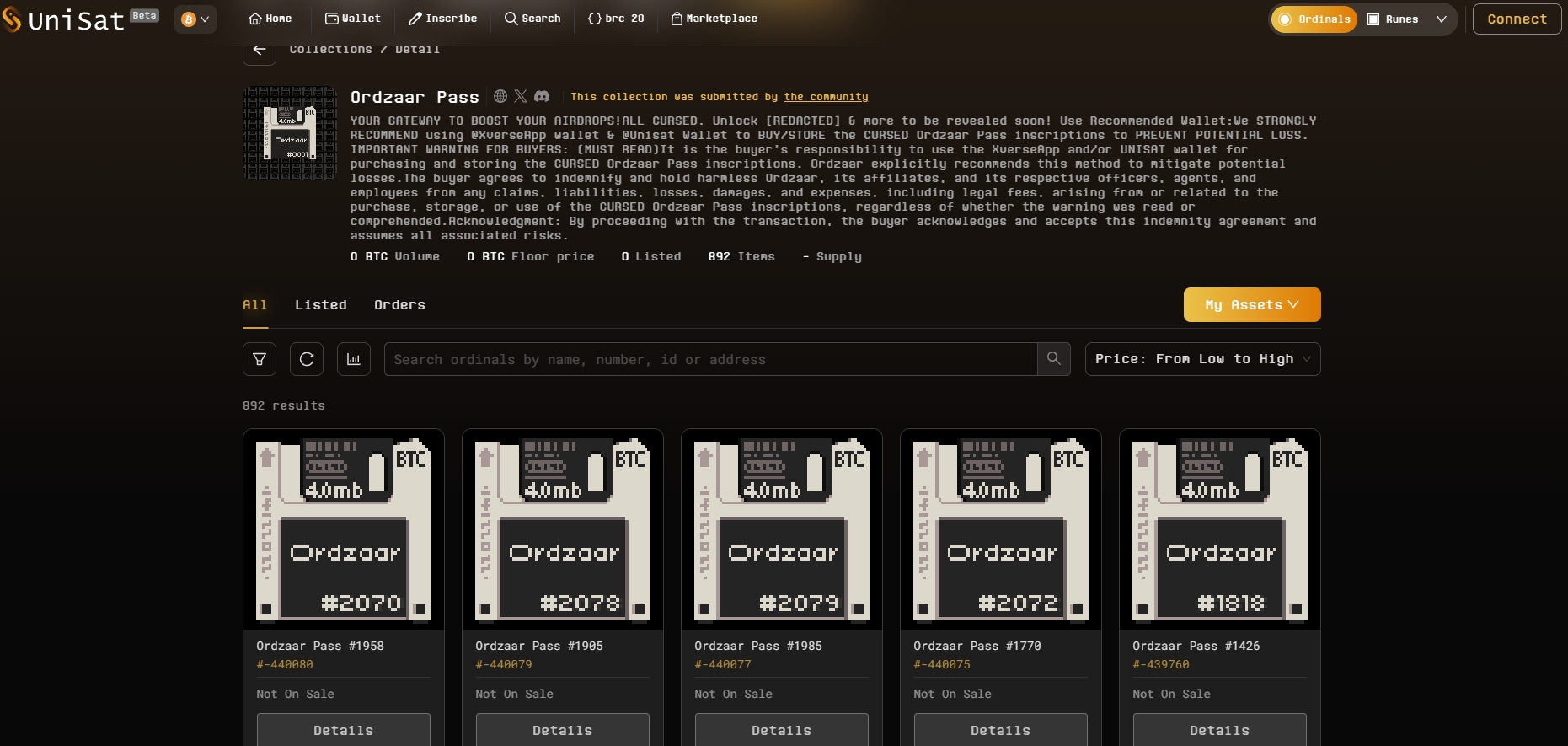Open the collection X (Twitter) icon
Screen dimensions: 1568x746
[x=521, y=96]
